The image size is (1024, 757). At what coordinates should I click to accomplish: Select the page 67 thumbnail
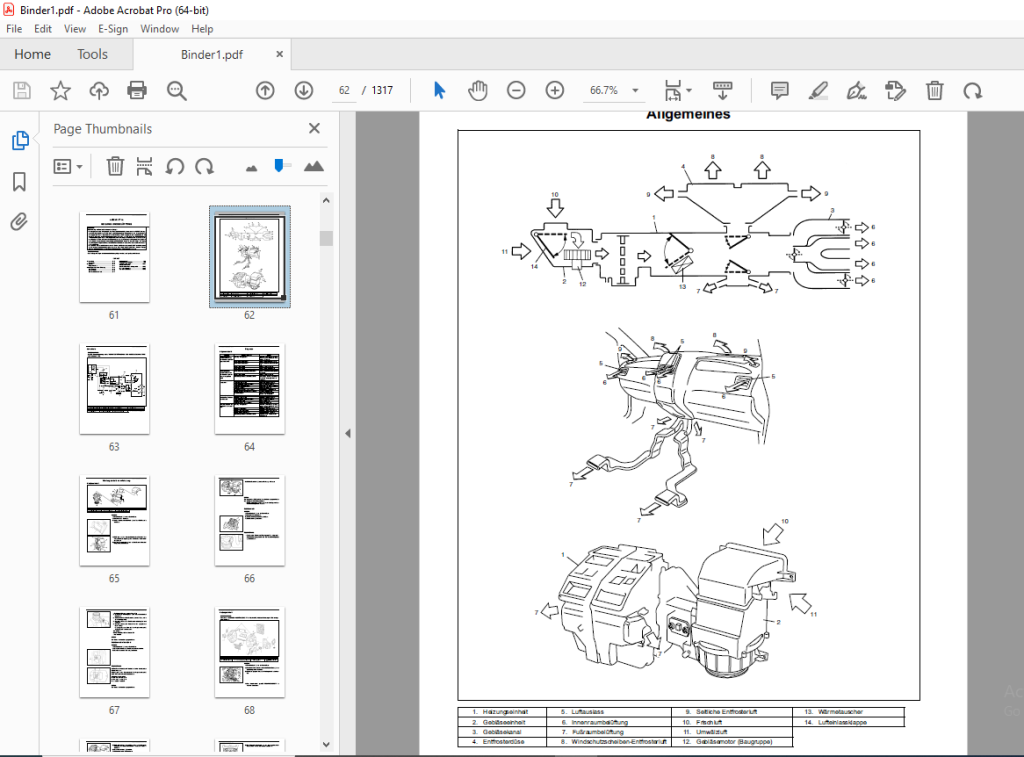point(114,652)
